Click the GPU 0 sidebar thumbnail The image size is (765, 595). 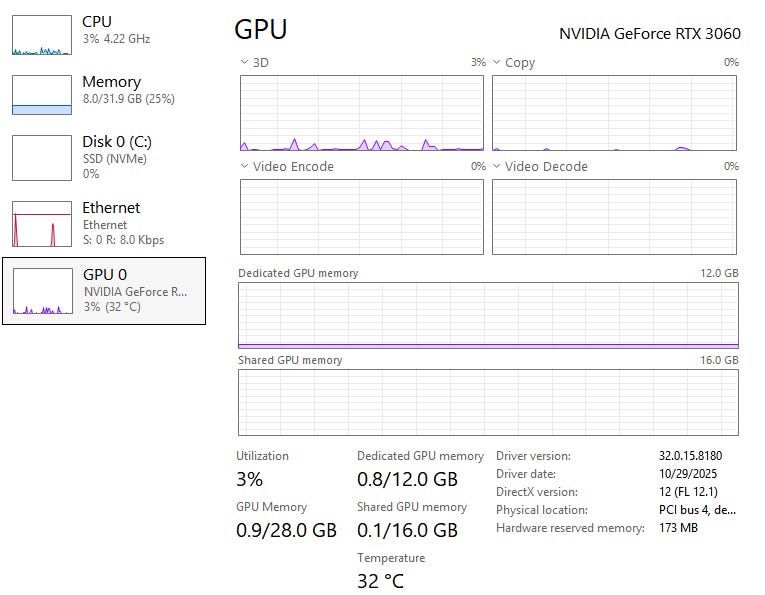click(x=42, y=291)
